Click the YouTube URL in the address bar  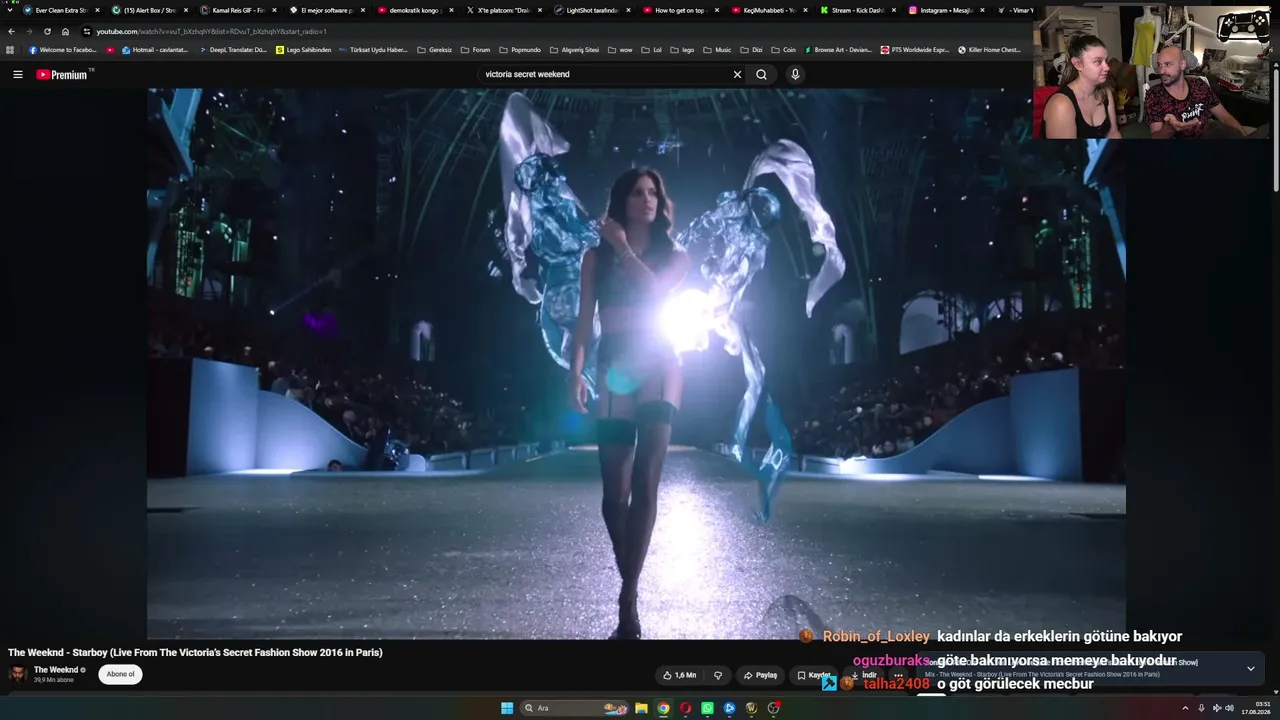(x=211, y=31)
